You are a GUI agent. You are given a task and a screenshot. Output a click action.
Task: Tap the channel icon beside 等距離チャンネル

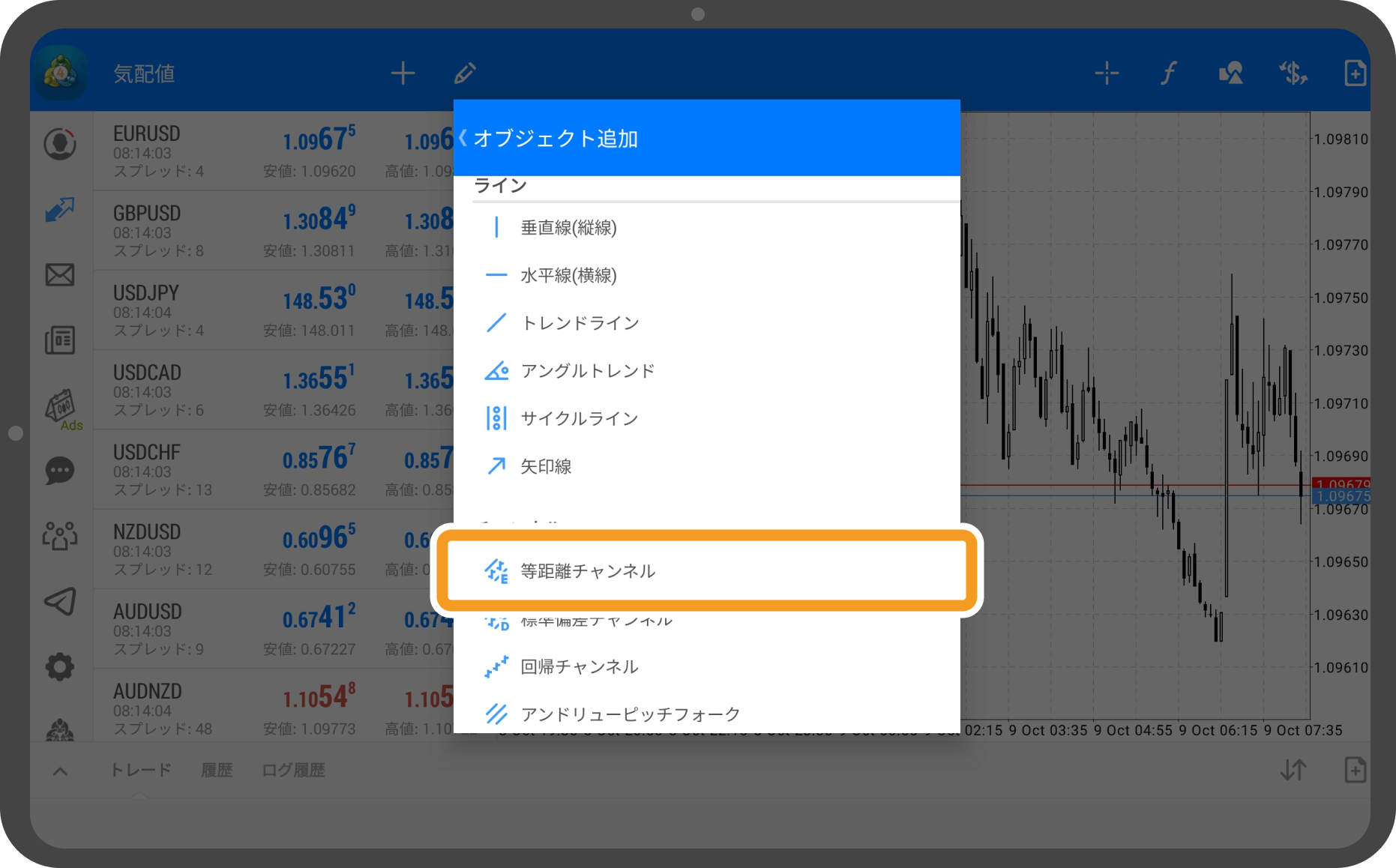pos(496,571)
